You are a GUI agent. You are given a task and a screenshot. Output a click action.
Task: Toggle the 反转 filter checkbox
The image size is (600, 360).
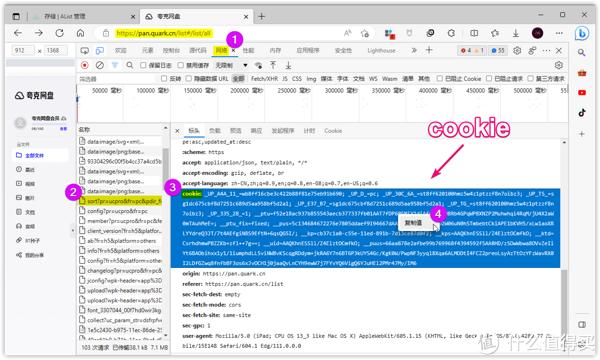[164, 78]
